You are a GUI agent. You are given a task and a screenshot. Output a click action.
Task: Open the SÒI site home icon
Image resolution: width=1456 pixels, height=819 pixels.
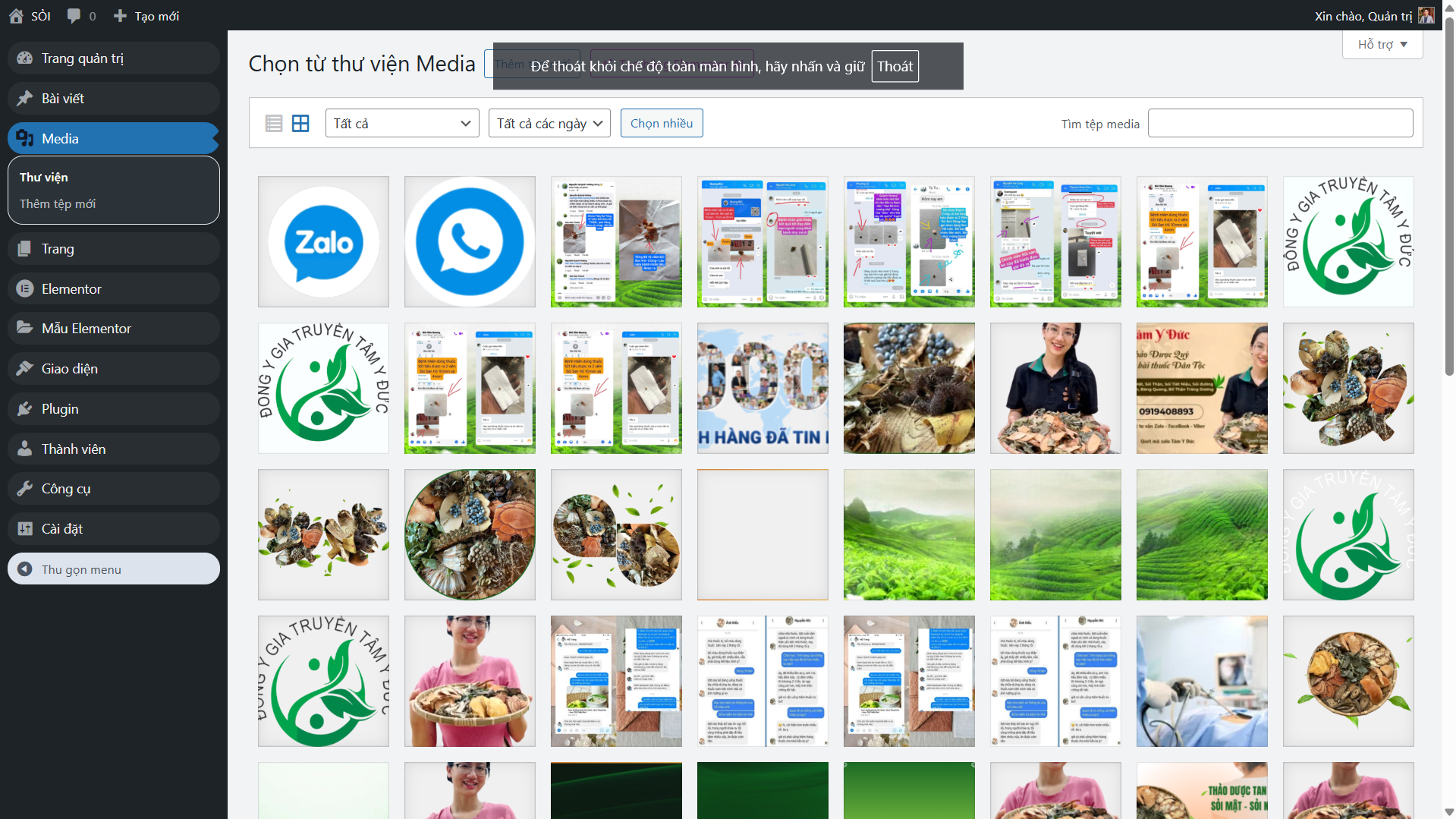(x=16, y=16)
